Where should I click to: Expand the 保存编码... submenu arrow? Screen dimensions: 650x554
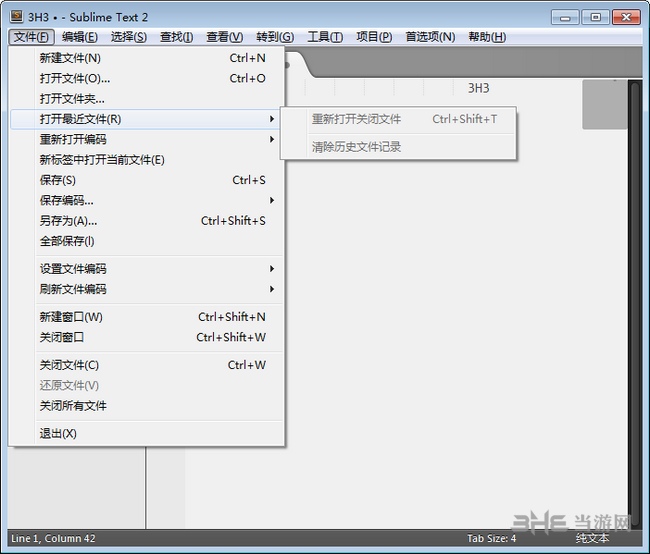point(272,200)
